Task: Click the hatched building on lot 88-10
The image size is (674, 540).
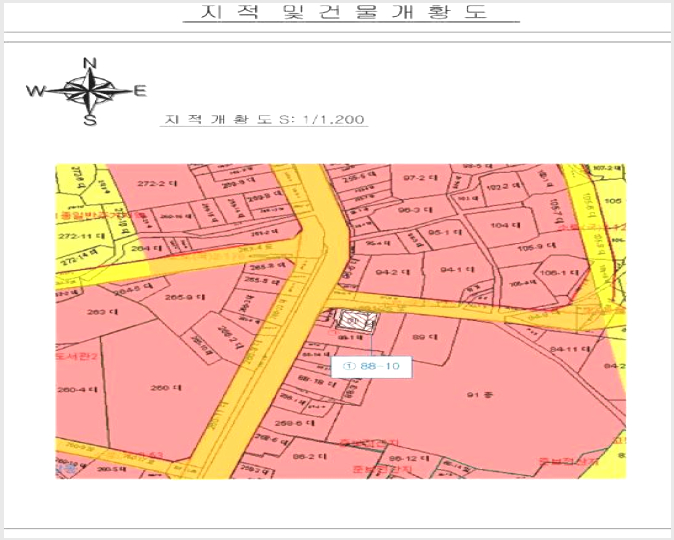Action: [356, 320]
